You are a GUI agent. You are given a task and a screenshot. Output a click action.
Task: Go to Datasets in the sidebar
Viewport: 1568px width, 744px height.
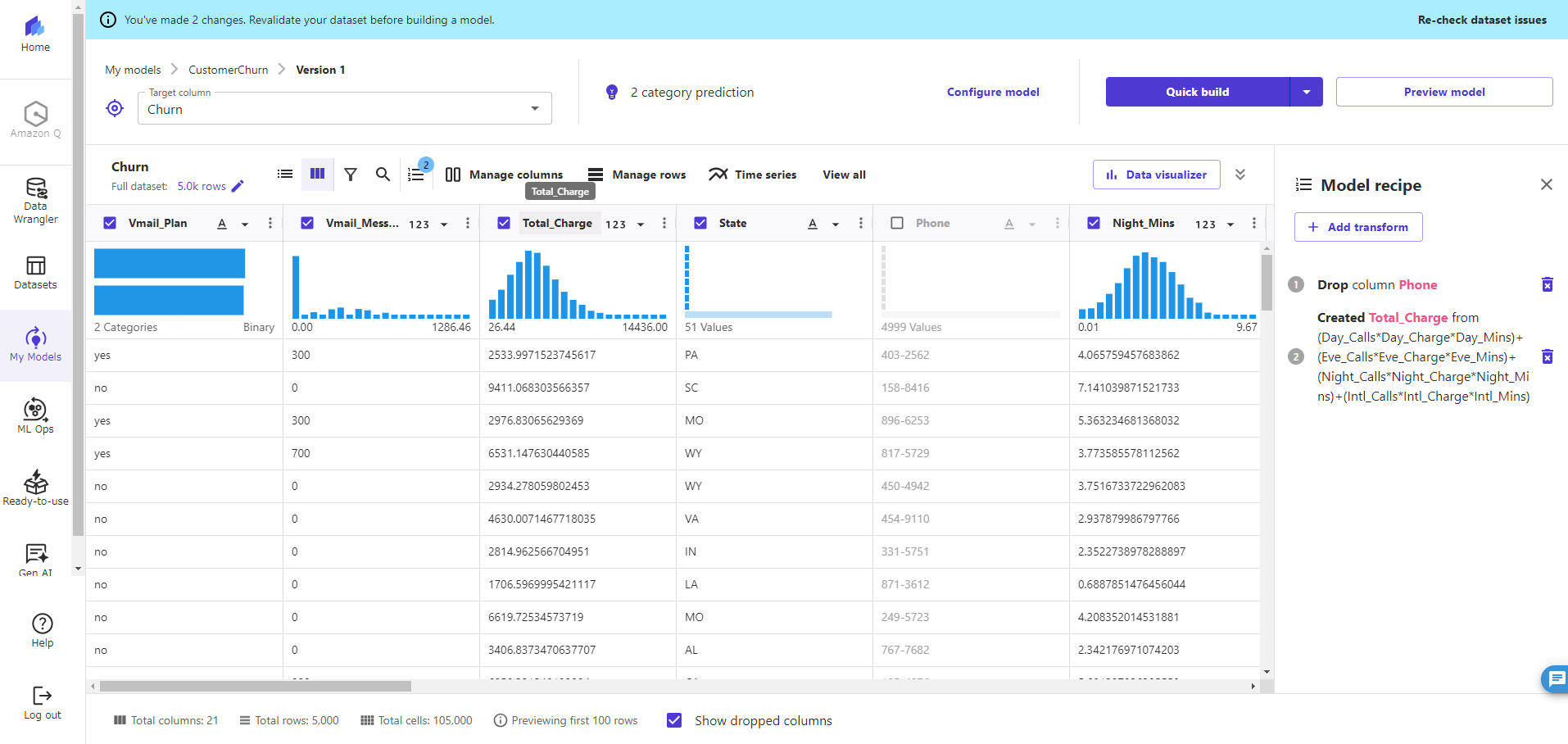pyautogui.click(x=35, y=273)
